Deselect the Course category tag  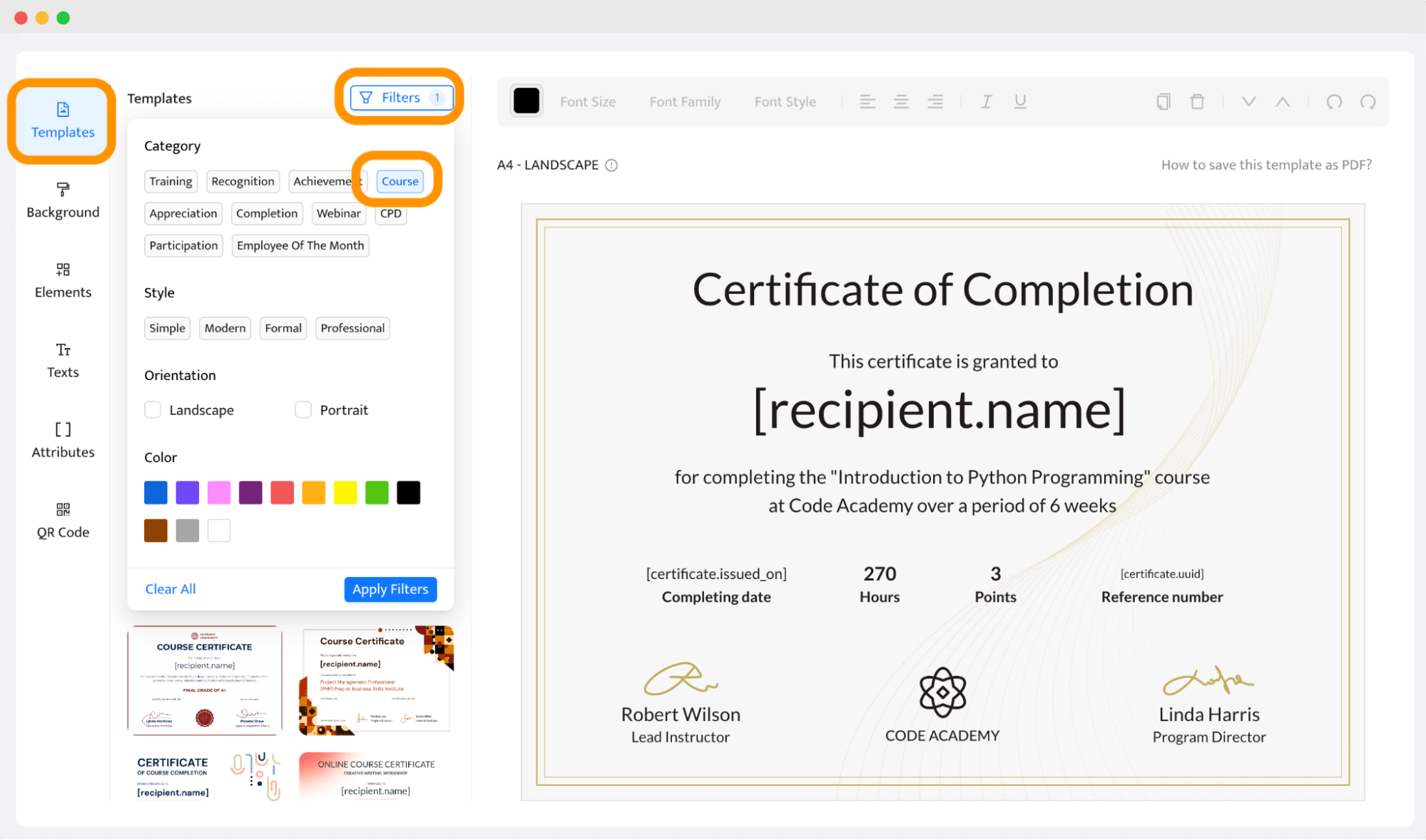coord(400,181)
